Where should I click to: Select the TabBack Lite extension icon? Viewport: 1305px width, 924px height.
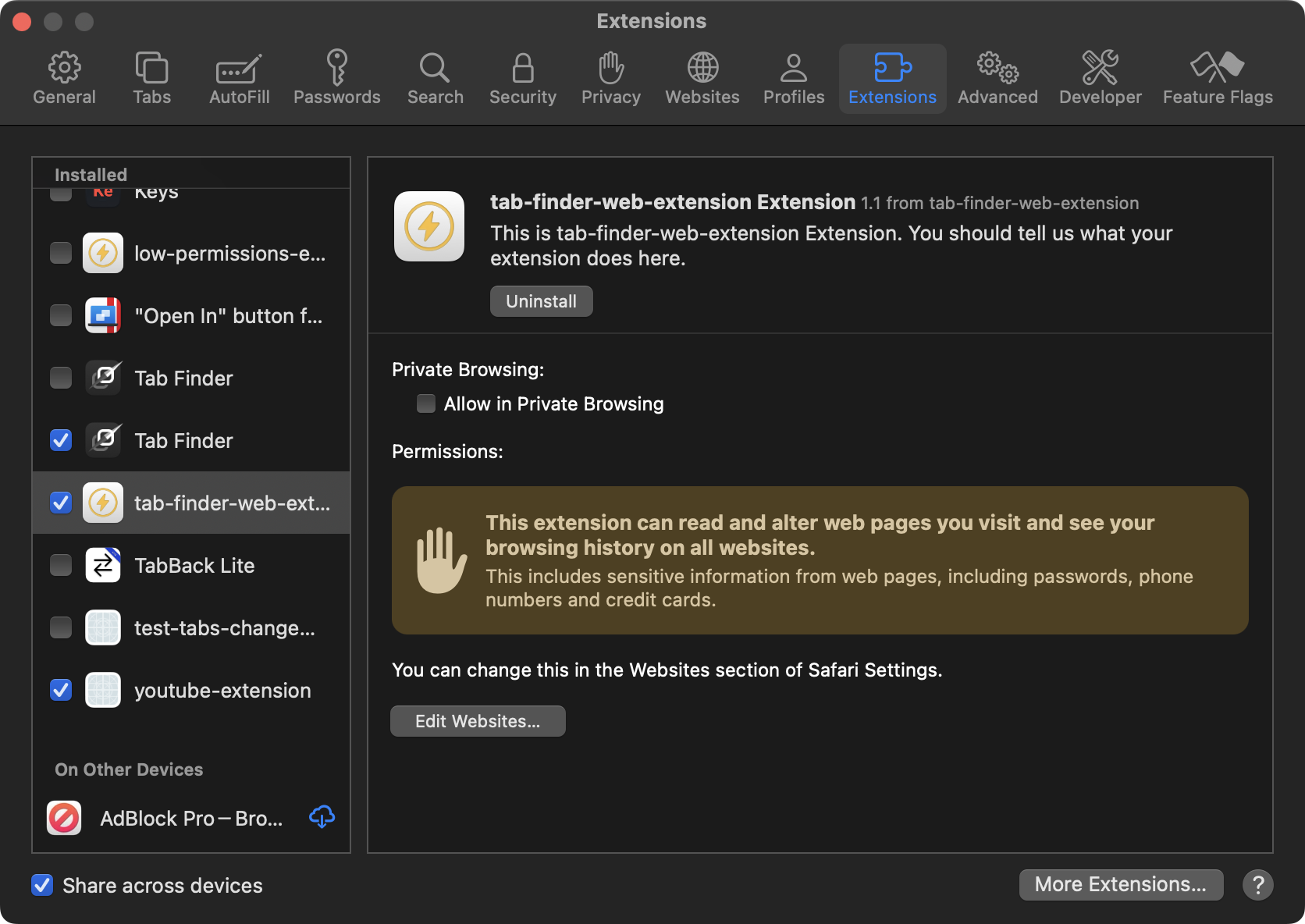tap(103, 565)
